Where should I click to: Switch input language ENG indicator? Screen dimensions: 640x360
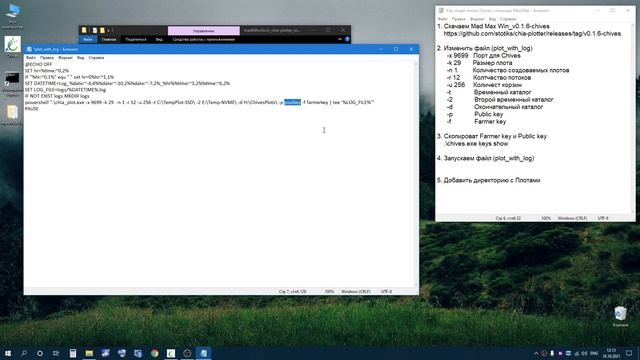click(x=594, y=353)
